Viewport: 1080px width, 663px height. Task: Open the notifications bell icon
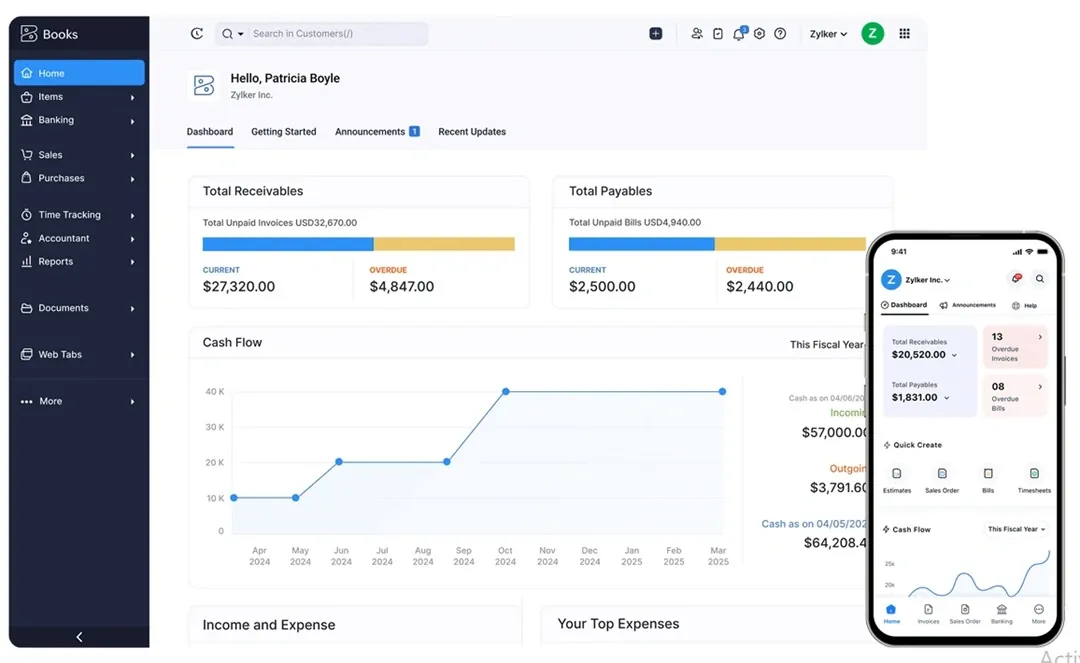tap(739, 34)
